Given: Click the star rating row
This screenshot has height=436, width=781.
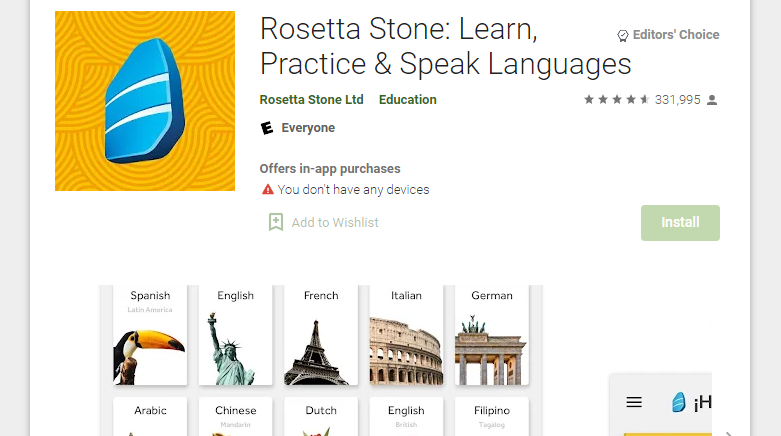Looking at the screenshot, I should click(617, 100).
